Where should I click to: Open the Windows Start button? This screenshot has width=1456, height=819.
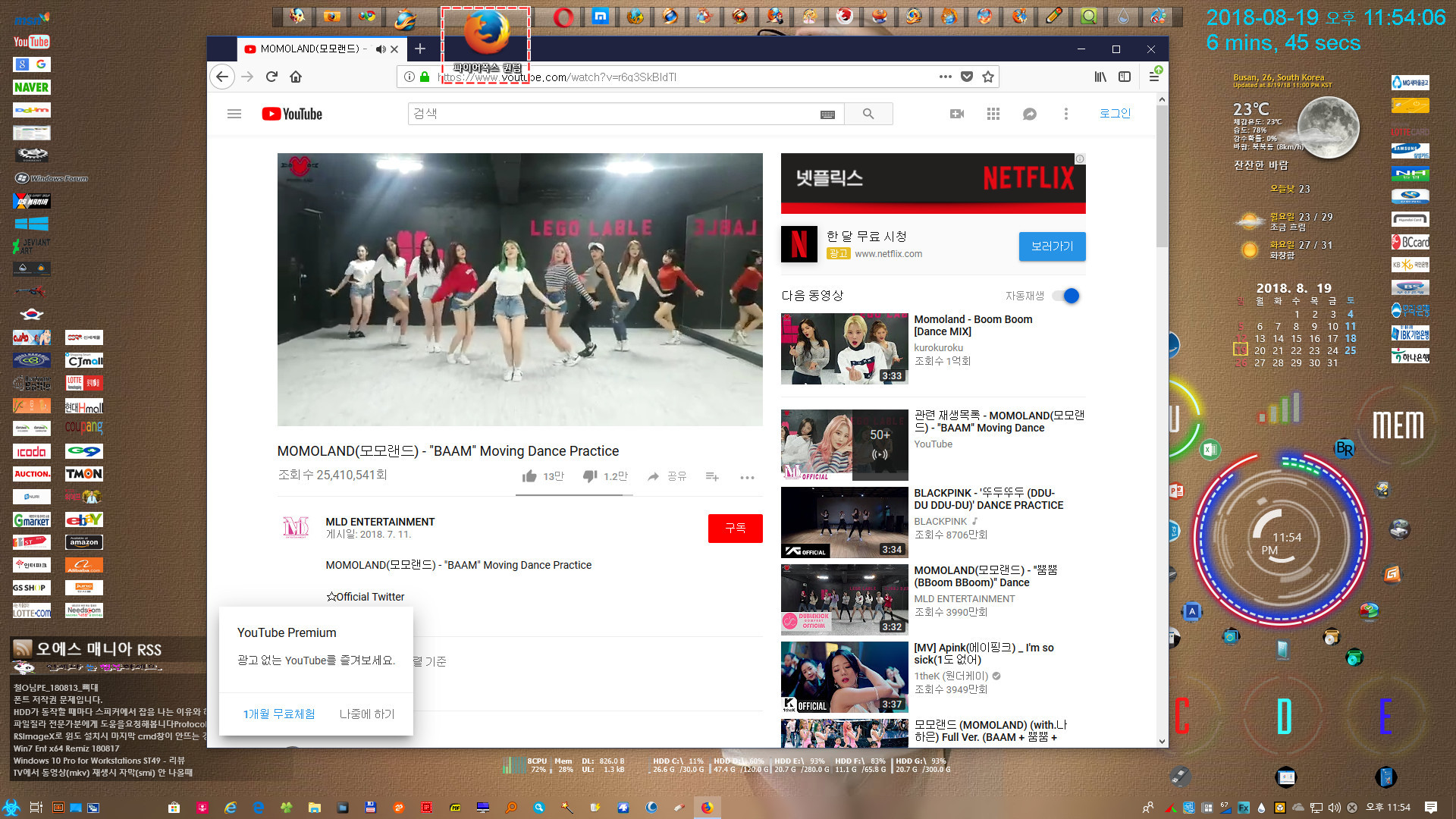click(x=11, y=808)
